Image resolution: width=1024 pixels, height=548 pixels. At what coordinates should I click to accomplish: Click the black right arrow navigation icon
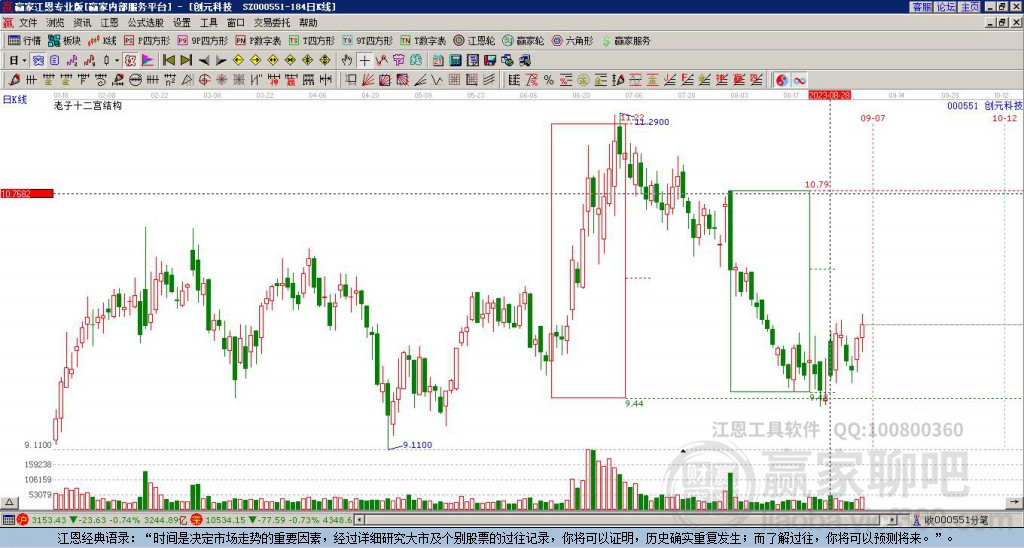(221, 61)
